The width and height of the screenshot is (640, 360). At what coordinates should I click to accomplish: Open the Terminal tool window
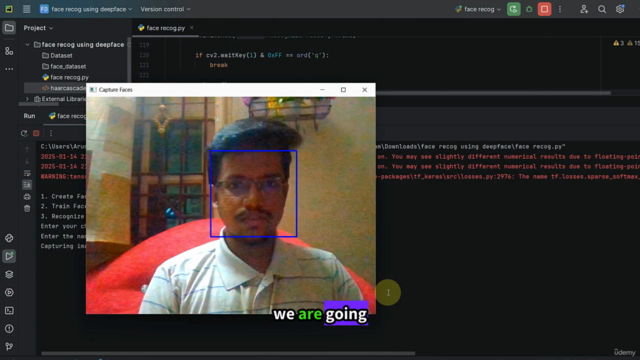9,311
